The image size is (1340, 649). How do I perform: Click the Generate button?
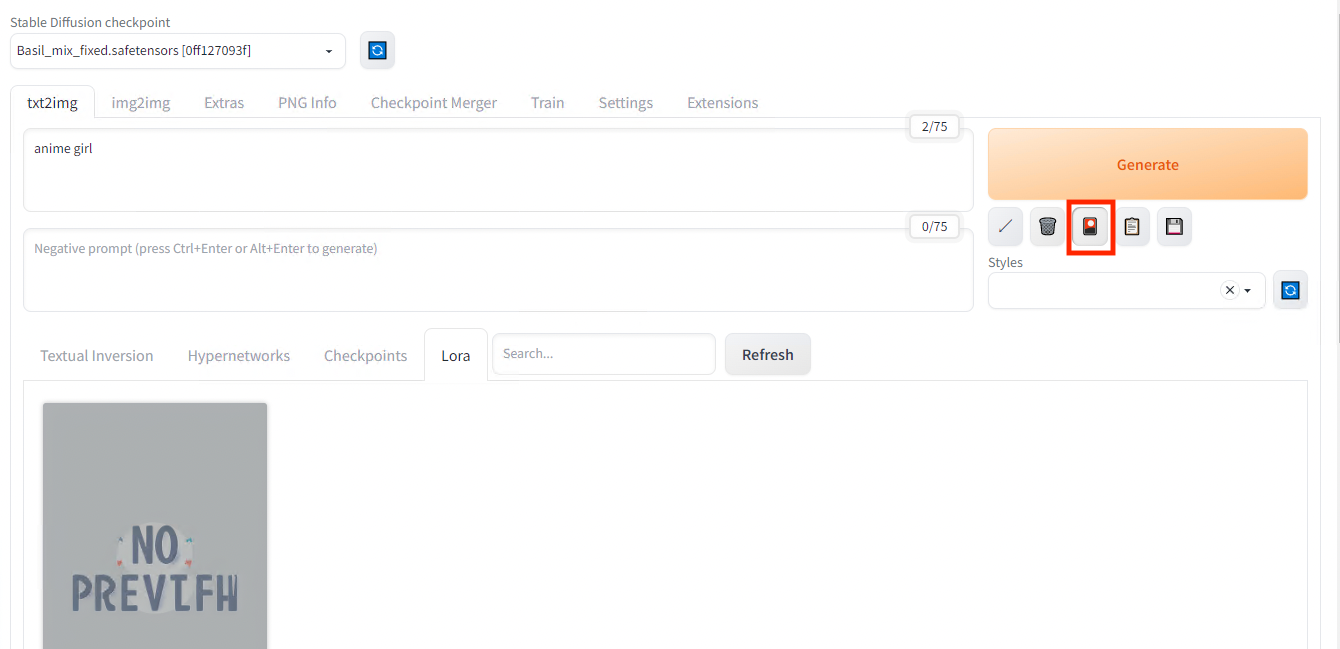1148,164
